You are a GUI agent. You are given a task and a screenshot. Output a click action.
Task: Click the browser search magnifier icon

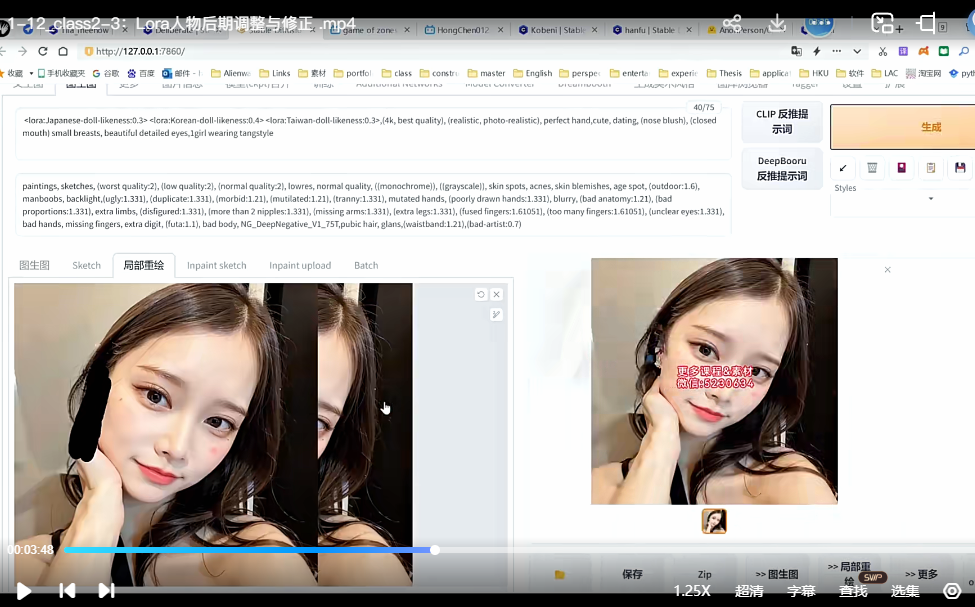(x=964, y=51)
